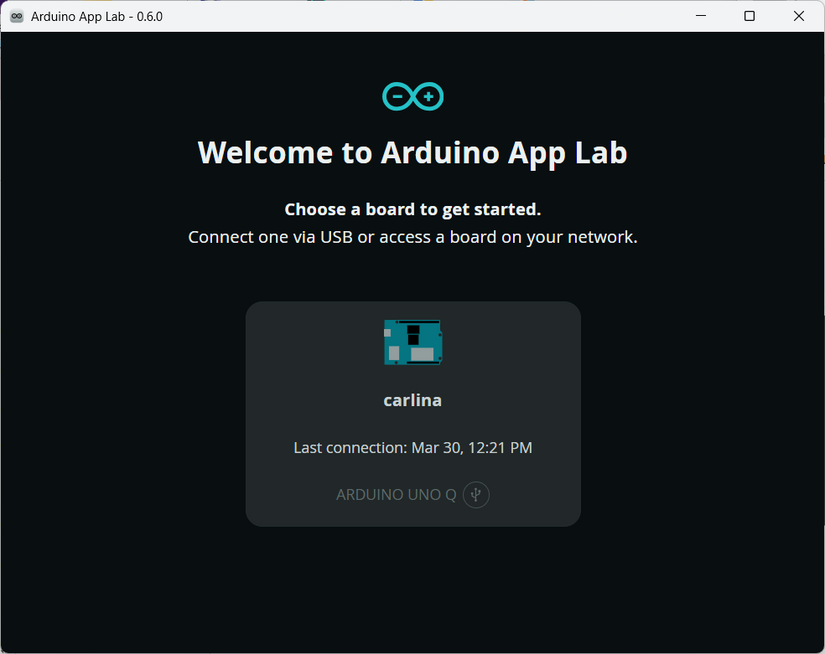Click the USB connection icon on the board card
Viewport: 825px width, 654px height.
coord(476,495)
